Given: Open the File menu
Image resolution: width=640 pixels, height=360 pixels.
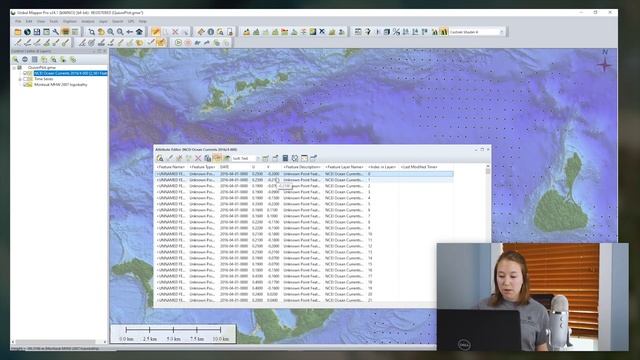Looking at the screenshot, I should (18, 21).
